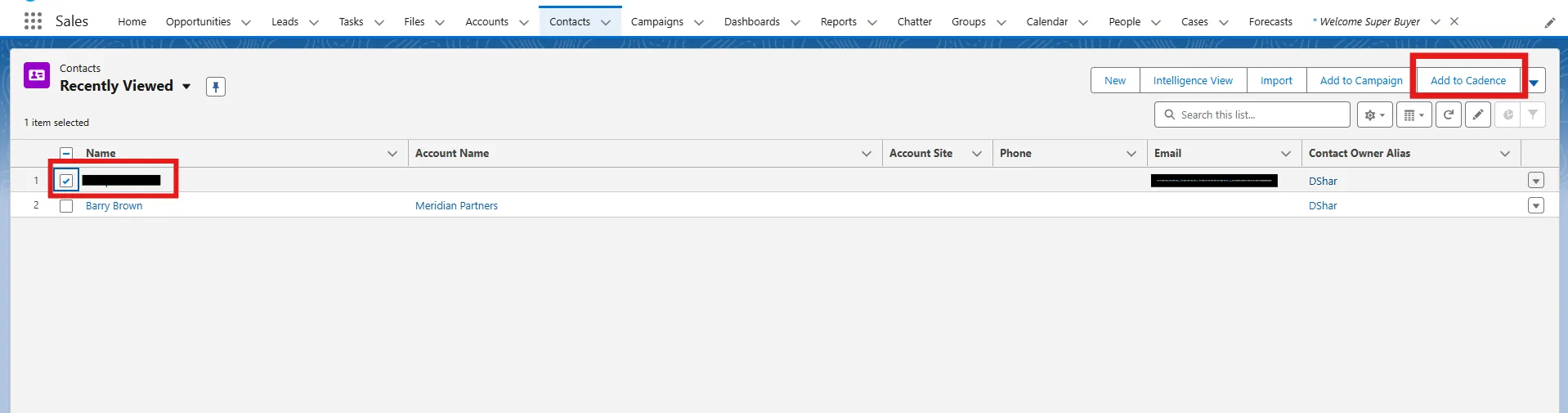Expand the Recently Viewed list dropdown
The height and width of the screenshot is (413, 1568).
click(186, 87)
